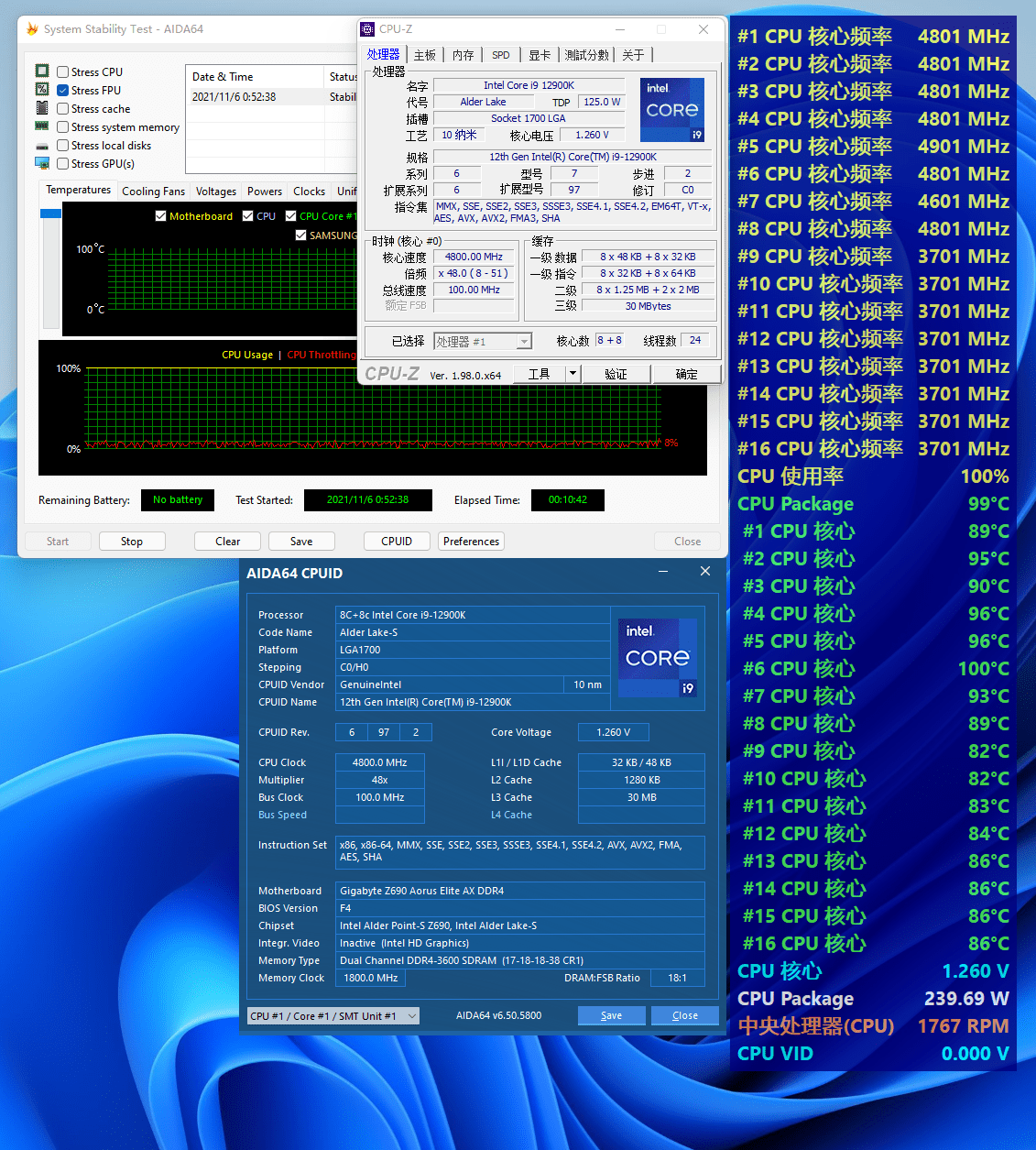The height and width of the screenshot is (1150, 1036).
Task: Click the CPU Clock 4800.0 MHz field
Action: (380, 762)
